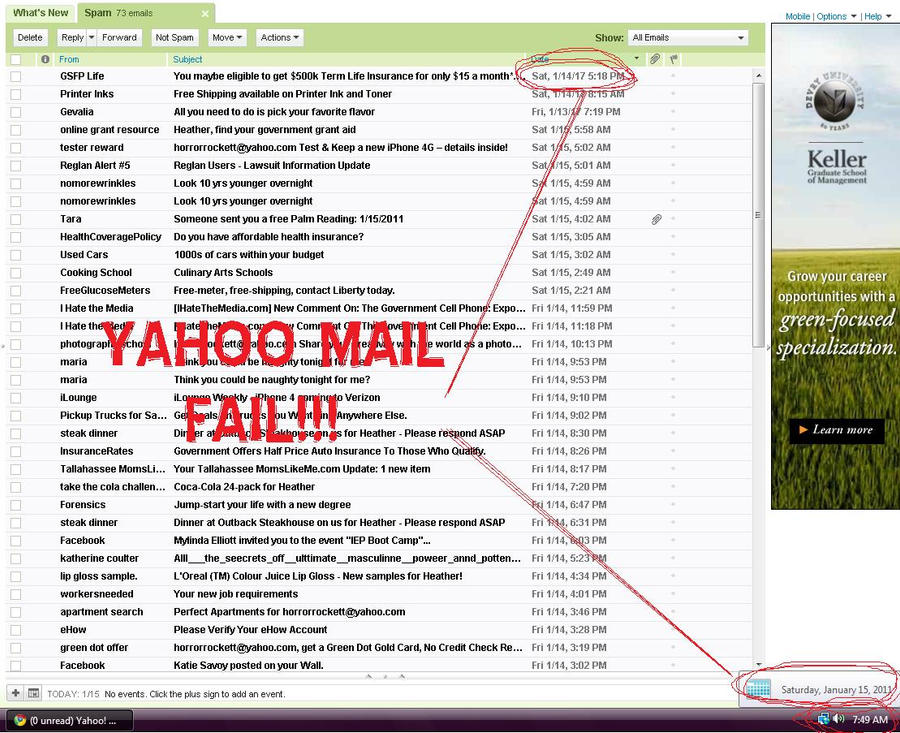Open the Coca-Cola 24-pack email
The height and width of the screenshot is (733, 900).
[244, 487]
